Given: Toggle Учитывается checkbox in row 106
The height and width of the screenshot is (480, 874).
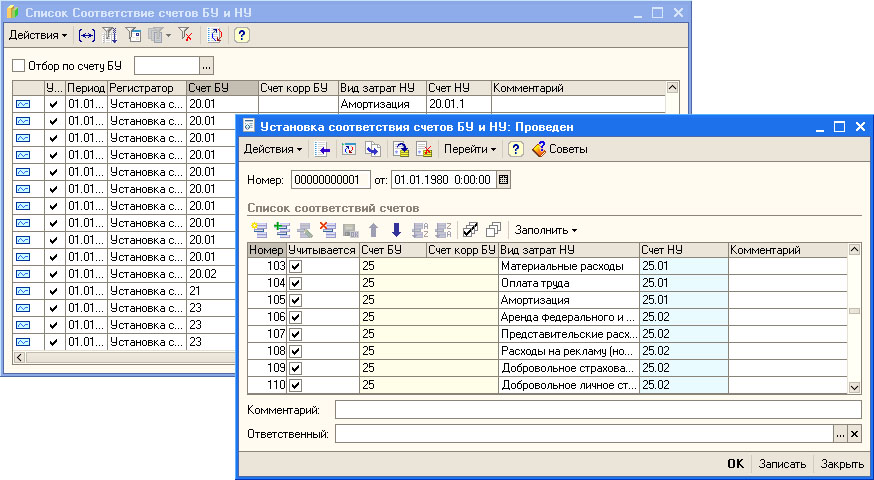Looking at the screenshot, I should point(295,317).
